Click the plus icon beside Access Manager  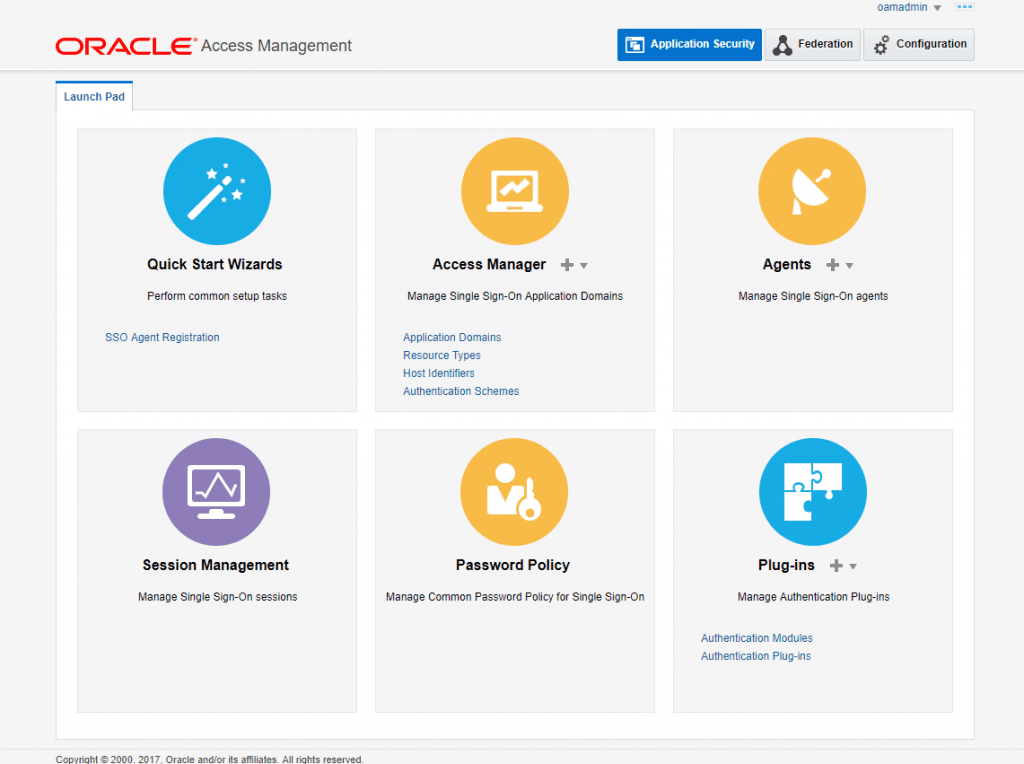tap(567, 265)
